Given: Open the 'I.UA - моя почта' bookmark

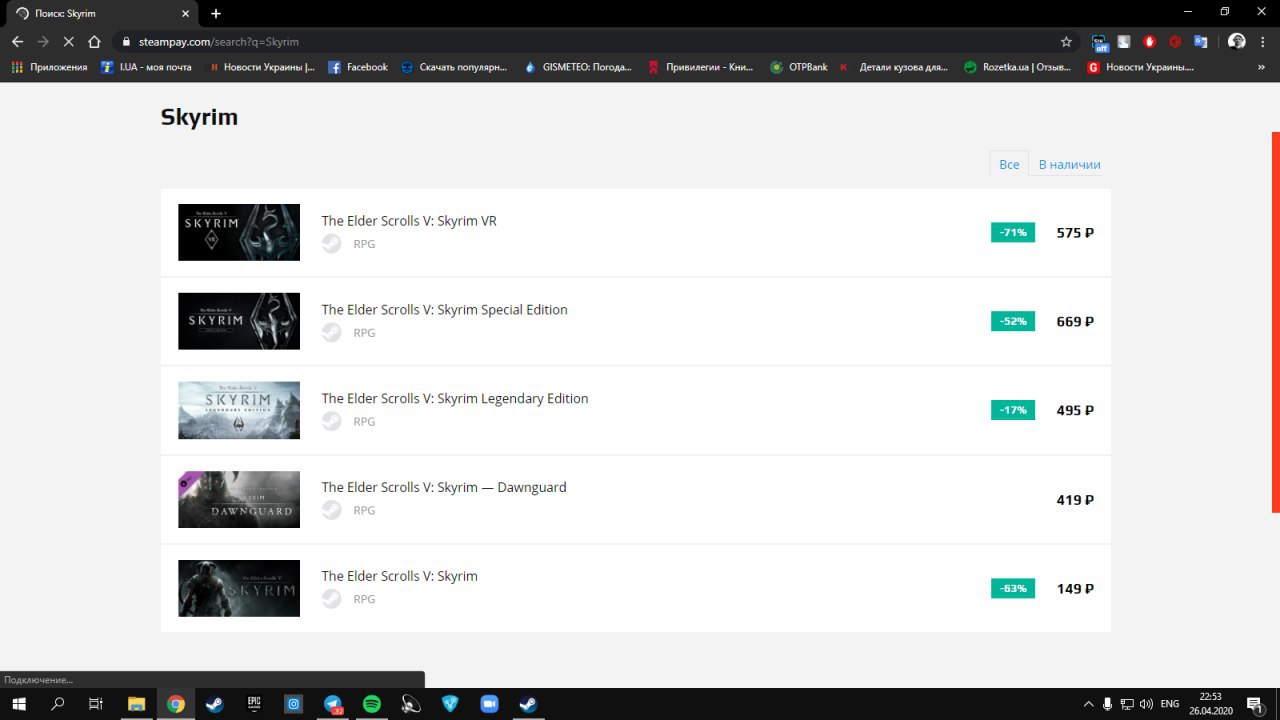Looking at the screenshot, I should tap(146, 67).
